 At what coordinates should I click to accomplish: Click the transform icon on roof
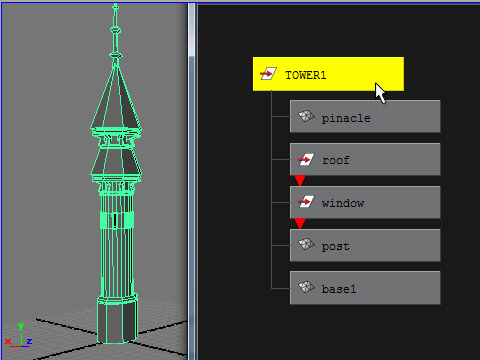(306, 160)
